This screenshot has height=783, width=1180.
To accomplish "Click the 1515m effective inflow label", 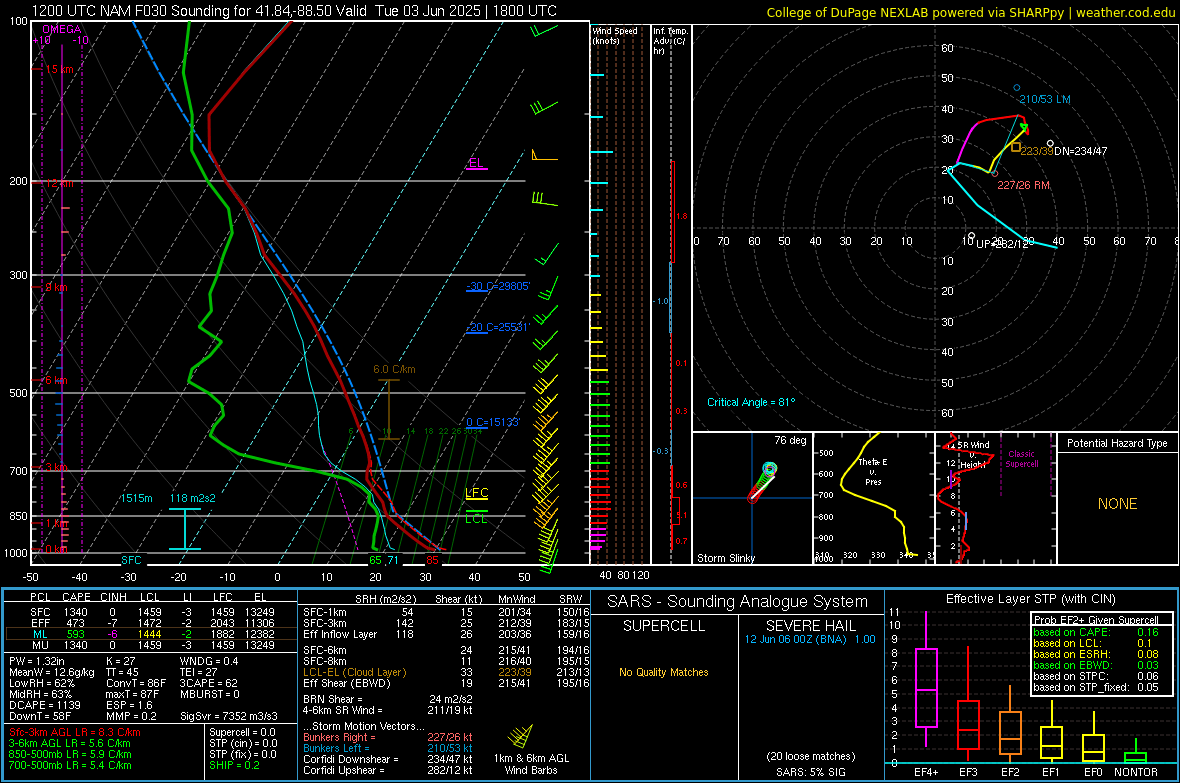I will [x=136, y=498].
